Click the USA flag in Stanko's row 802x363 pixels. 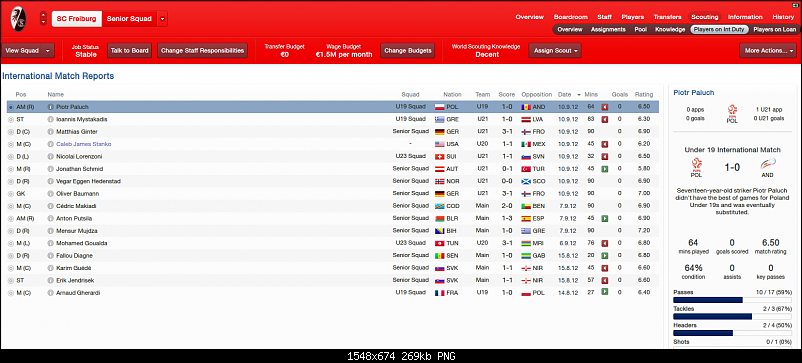point(439,144)
